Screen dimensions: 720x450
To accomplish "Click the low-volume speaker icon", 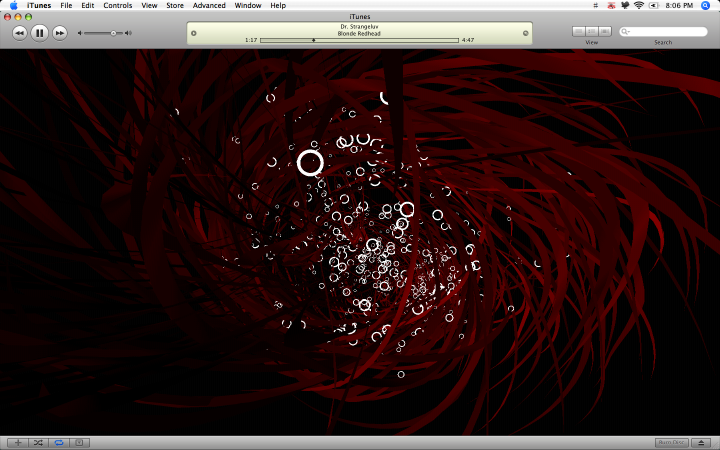I will click(x=79, y=33).
